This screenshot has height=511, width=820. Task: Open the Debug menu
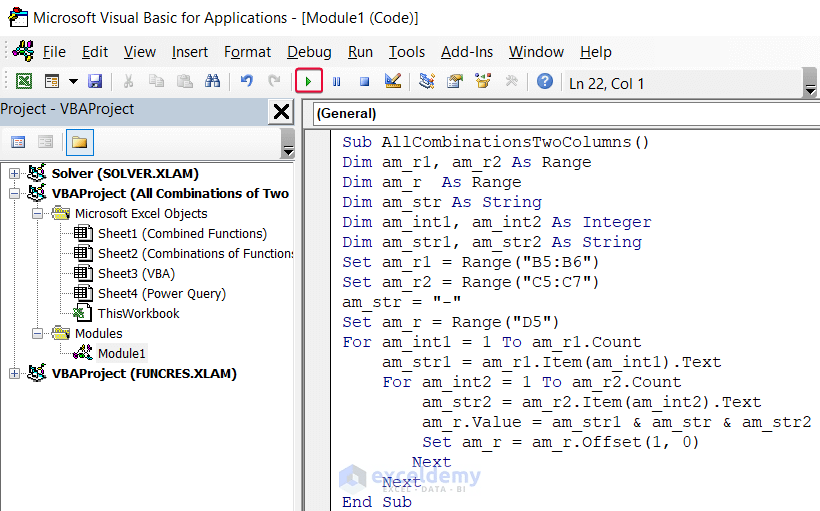tap(309, 52)
